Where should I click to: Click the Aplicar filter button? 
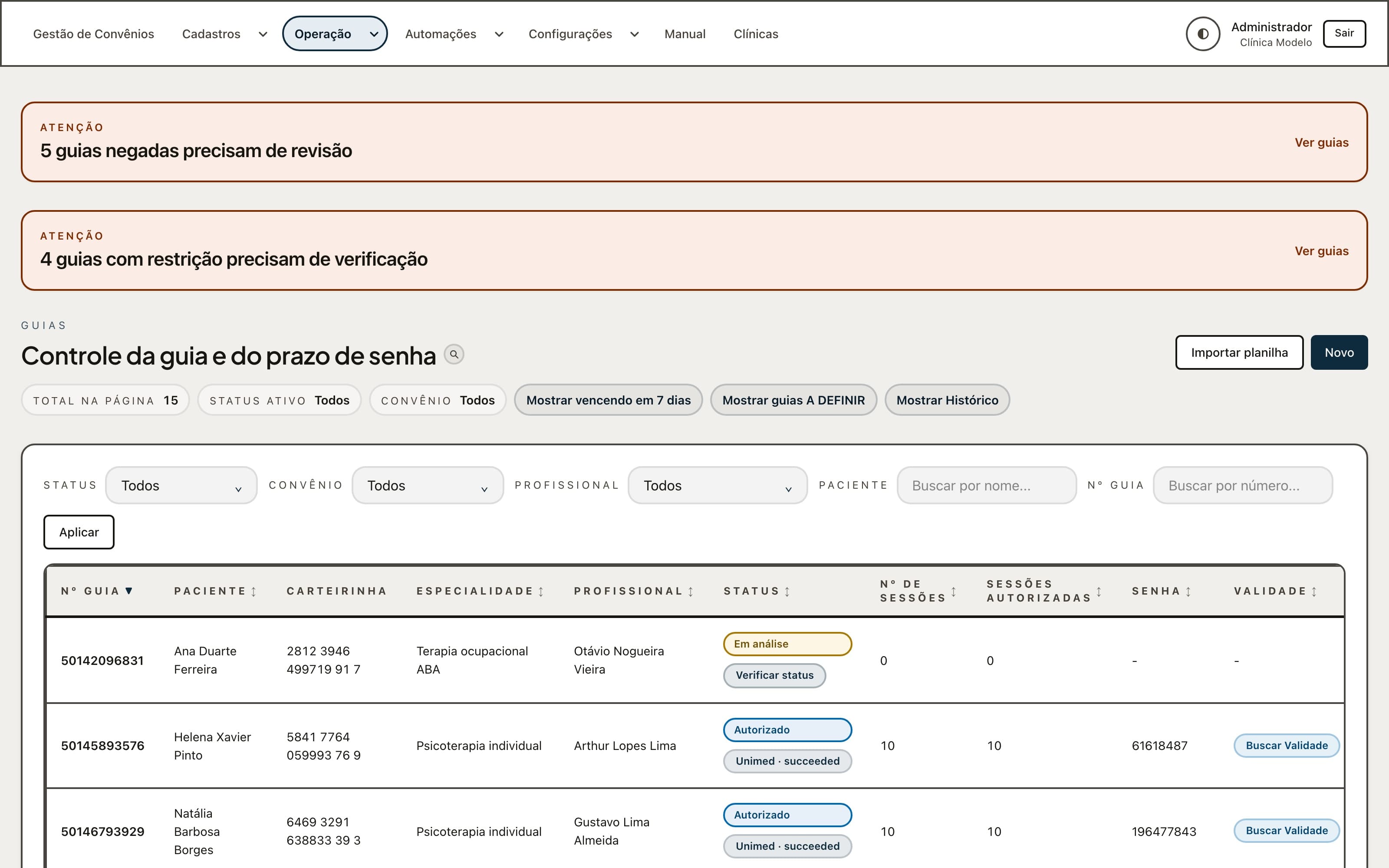pyautogui.click(x=79, y=532)
